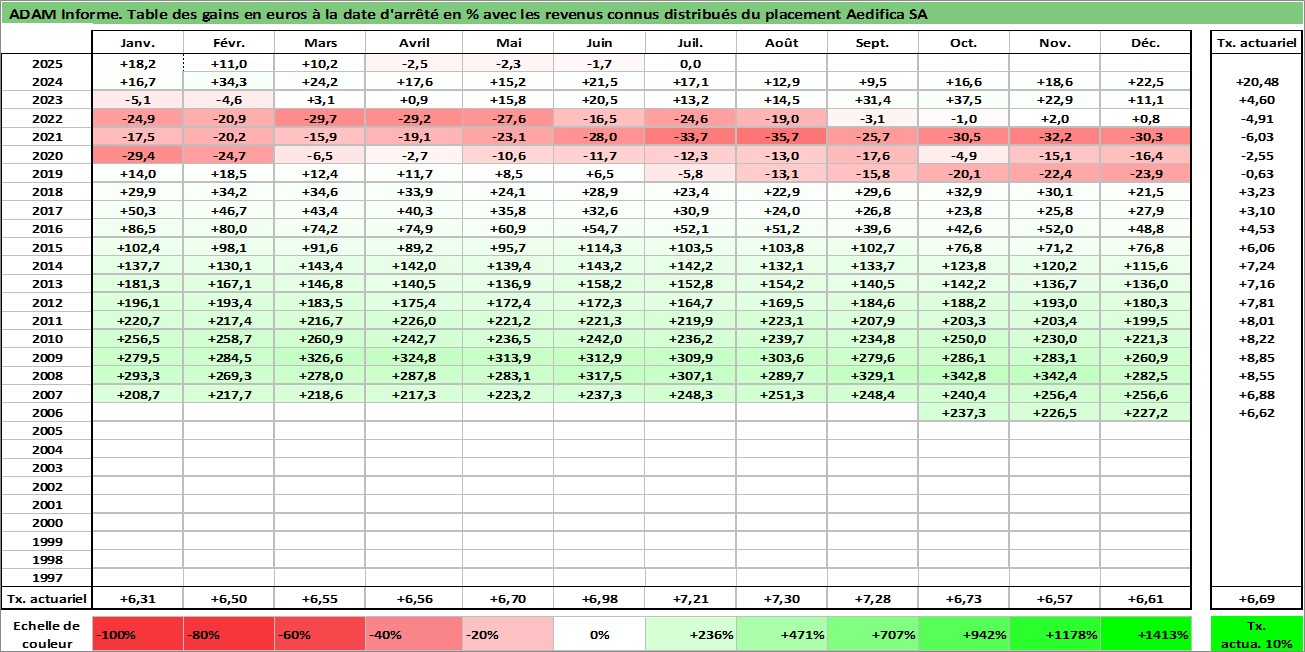Image resolution: width=1305 pixels, height=652 pixels.
Task: Click the +37,5 cell in 2023 row
Action: [x=964, y=101]
